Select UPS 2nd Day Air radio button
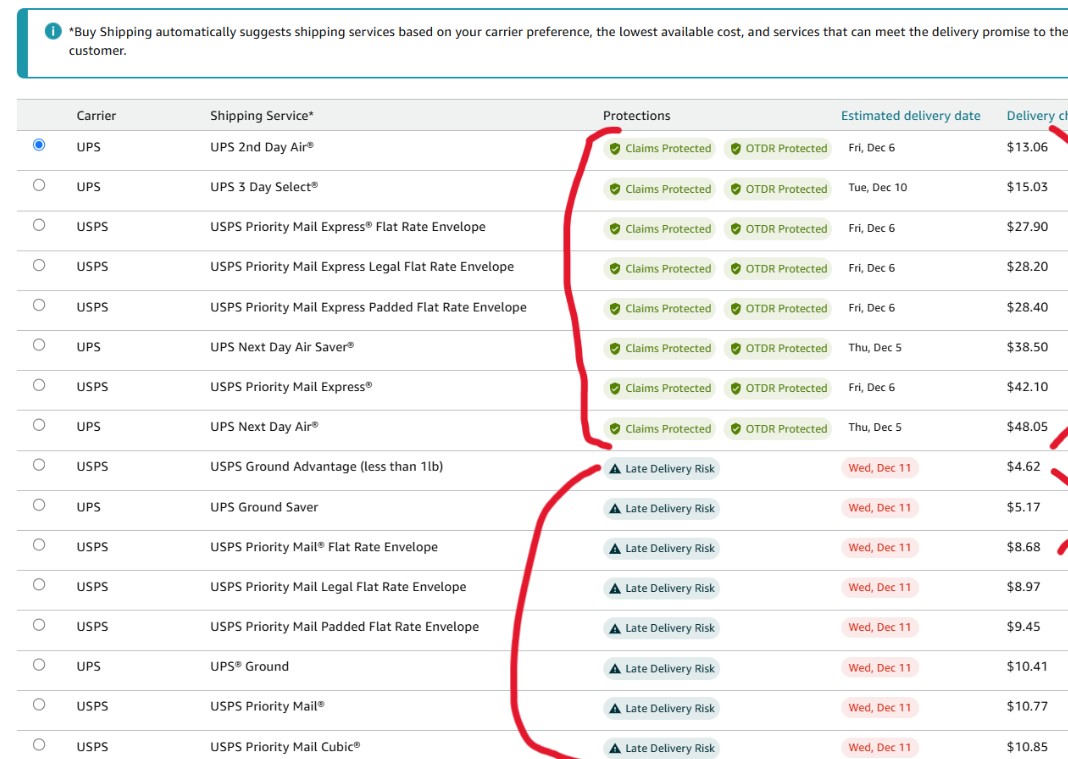1068x759 pixels. pos(39,144)
